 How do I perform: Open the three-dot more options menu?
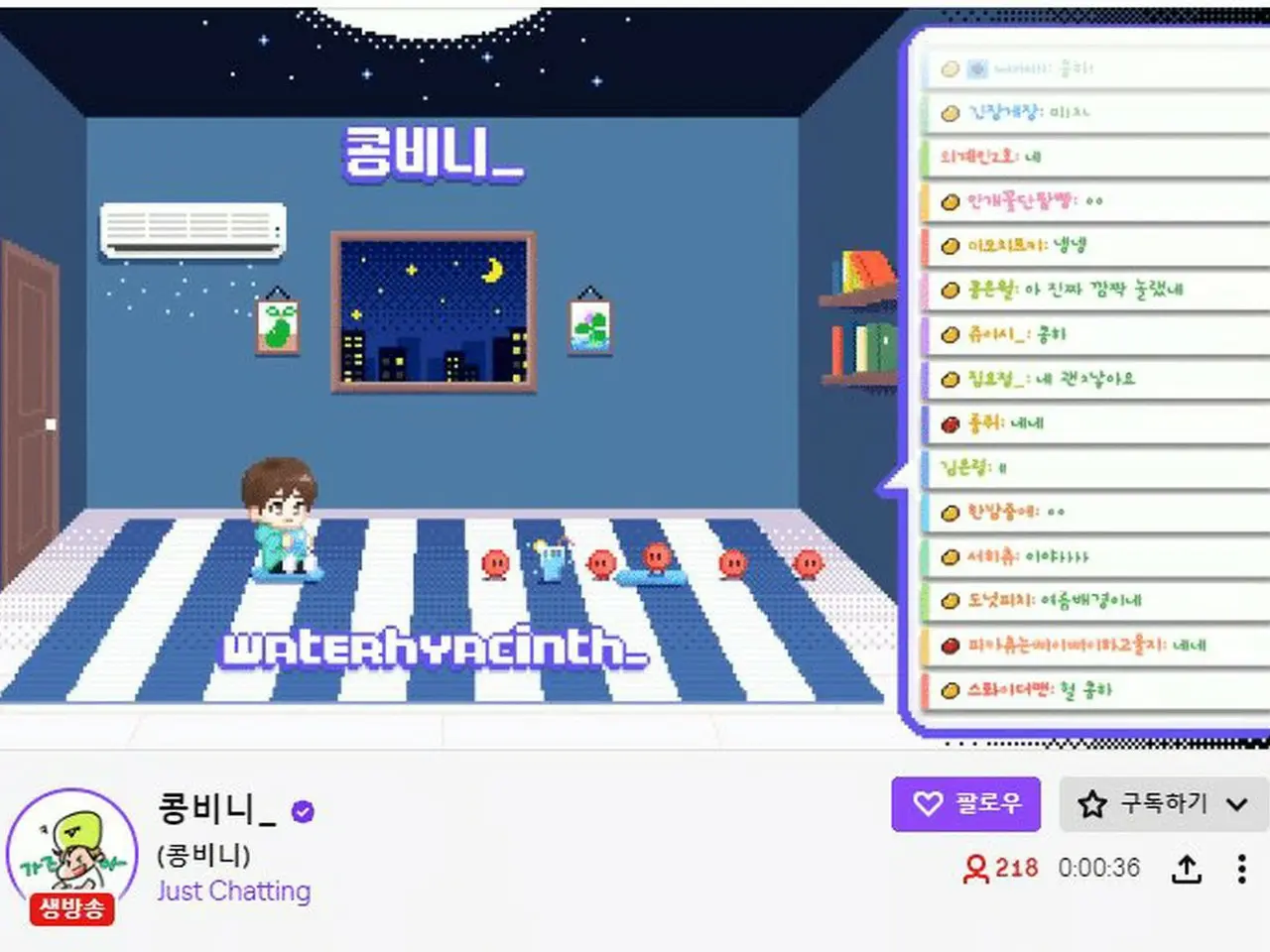pos(1241,869)
